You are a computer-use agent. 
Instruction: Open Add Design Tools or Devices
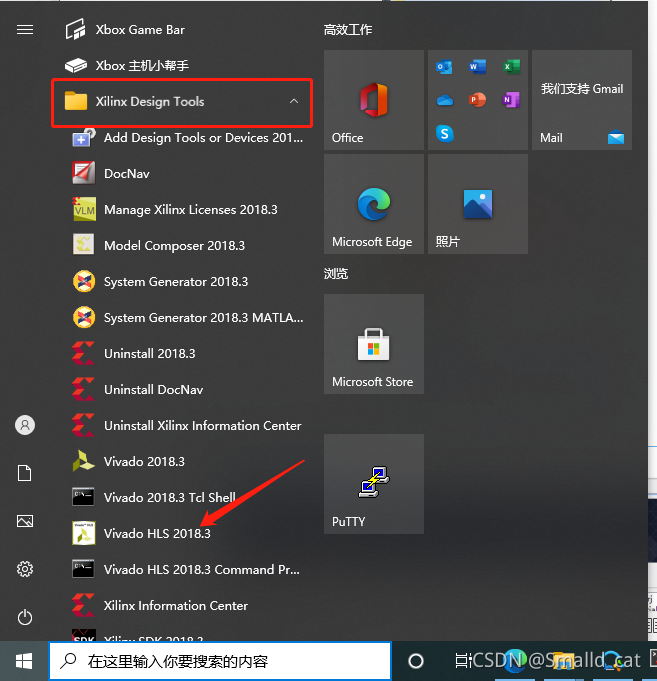tap(182, 138)
